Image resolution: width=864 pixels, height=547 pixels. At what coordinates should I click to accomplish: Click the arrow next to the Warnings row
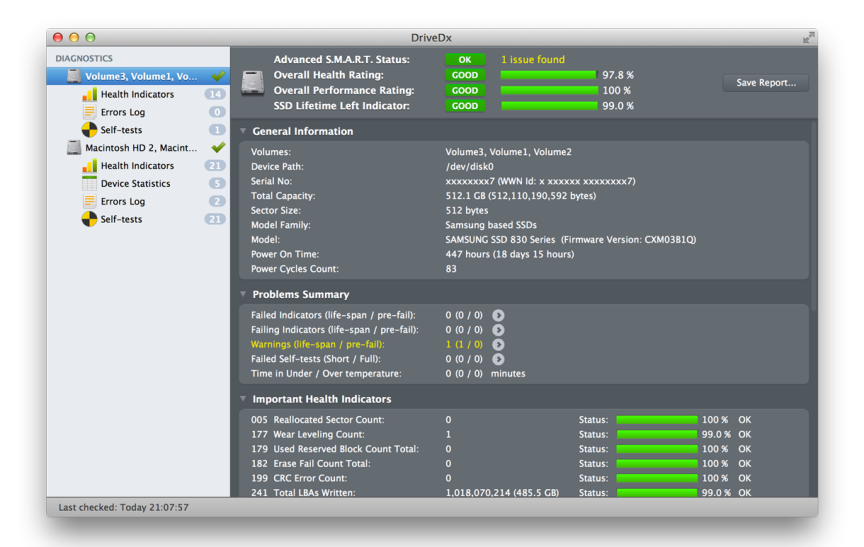pos(498,344)
